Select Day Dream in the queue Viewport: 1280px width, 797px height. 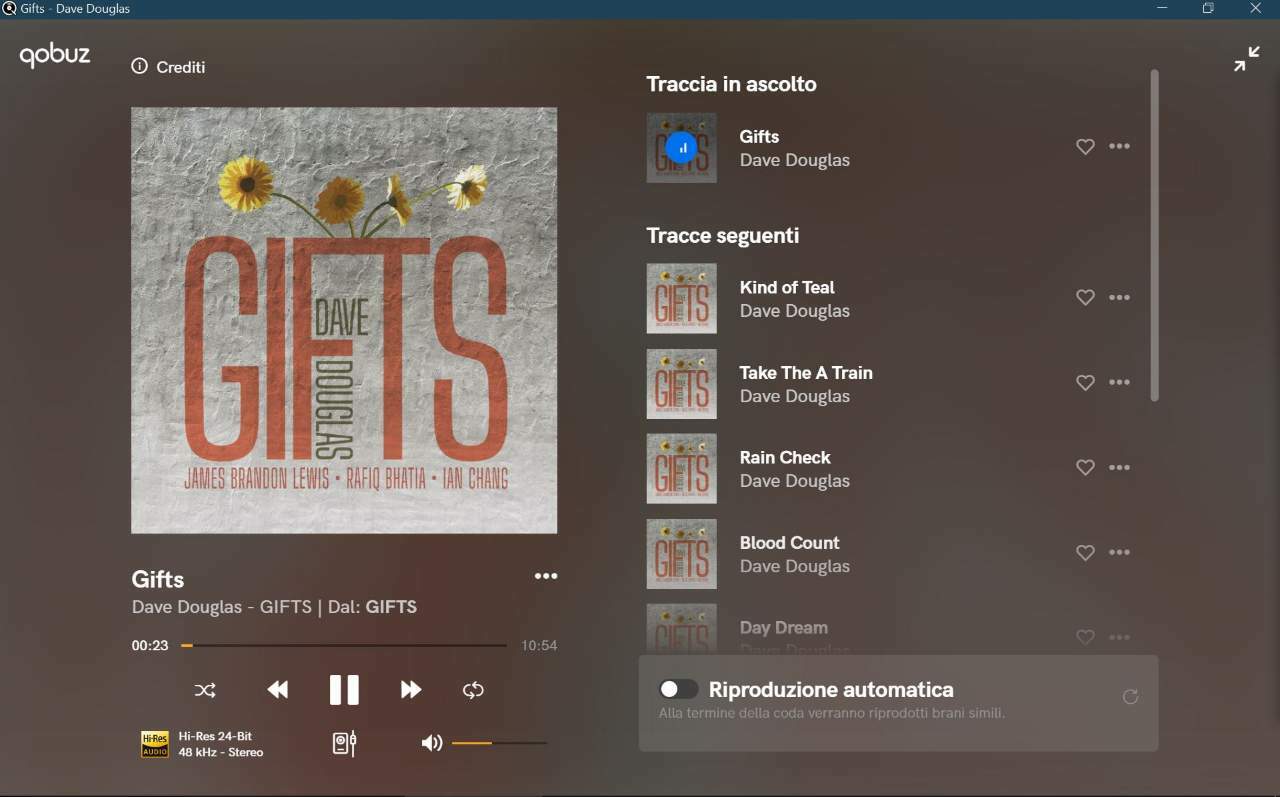(x=783, y=627)
